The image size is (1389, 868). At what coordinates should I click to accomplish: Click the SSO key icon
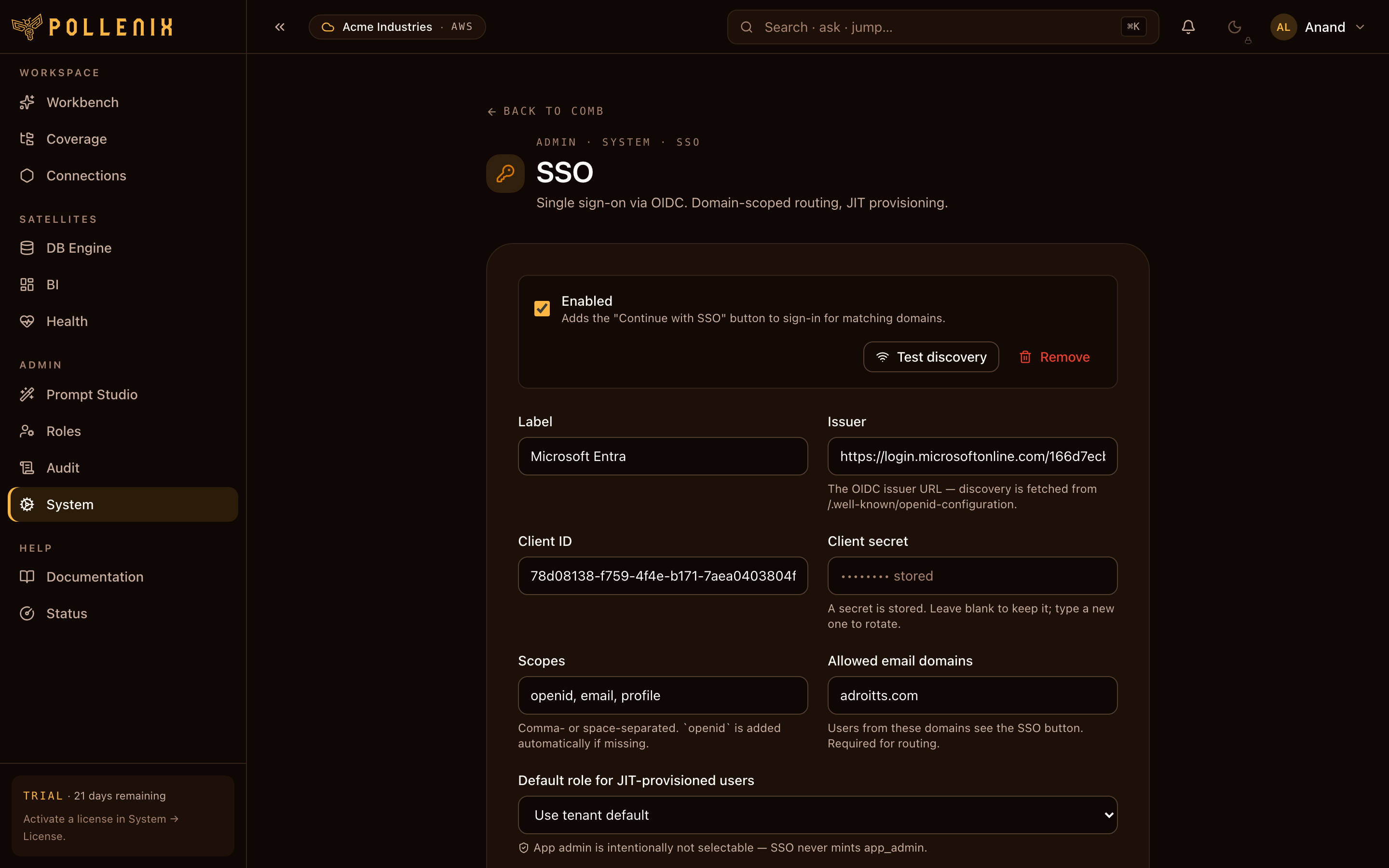pos(505,174)
